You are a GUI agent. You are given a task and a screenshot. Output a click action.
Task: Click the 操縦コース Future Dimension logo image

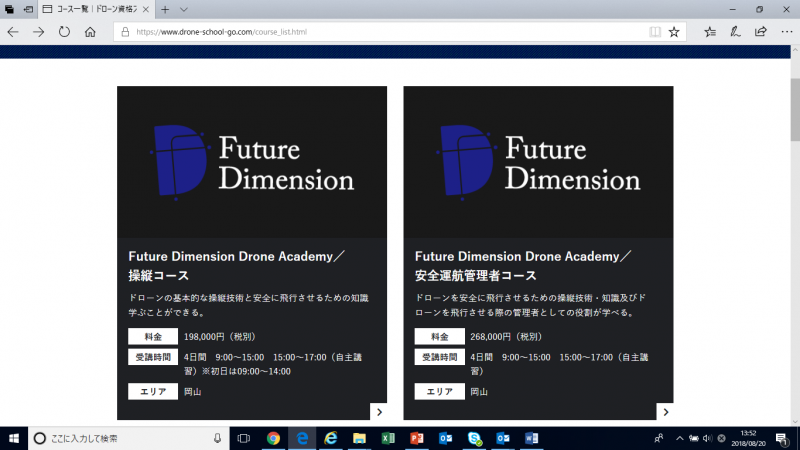click(252, 162)
